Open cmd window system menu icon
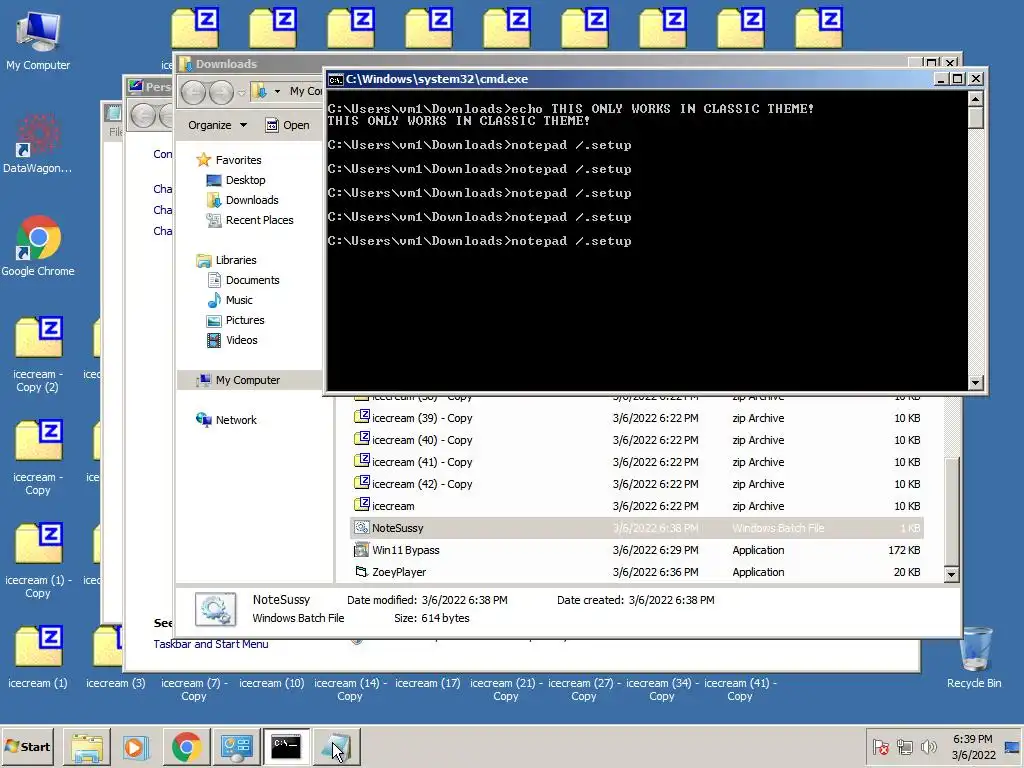Viewport: 1024px width, 768px height. (336, 80)
